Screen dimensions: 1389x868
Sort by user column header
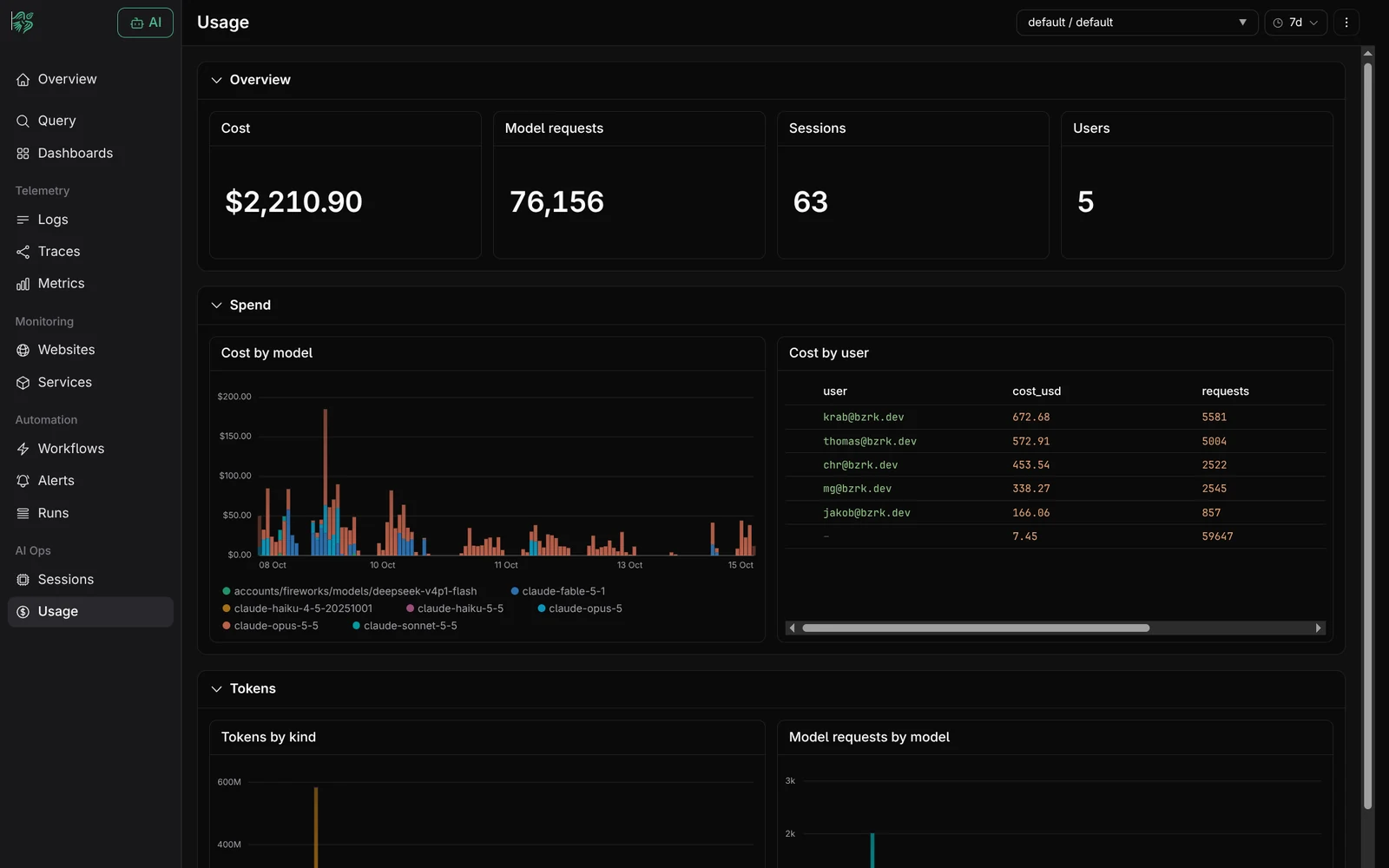835,391
